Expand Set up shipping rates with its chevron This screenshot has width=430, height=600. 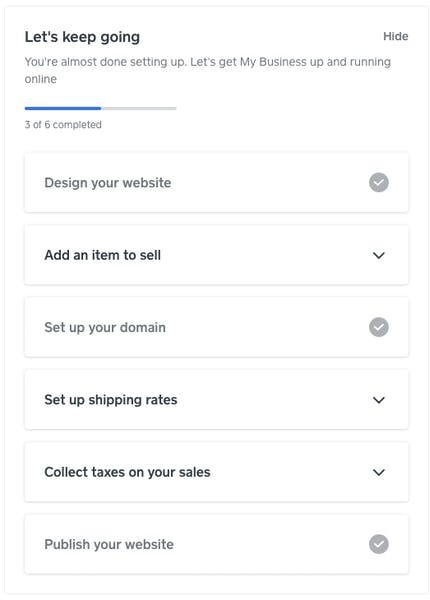pos(378,400)
